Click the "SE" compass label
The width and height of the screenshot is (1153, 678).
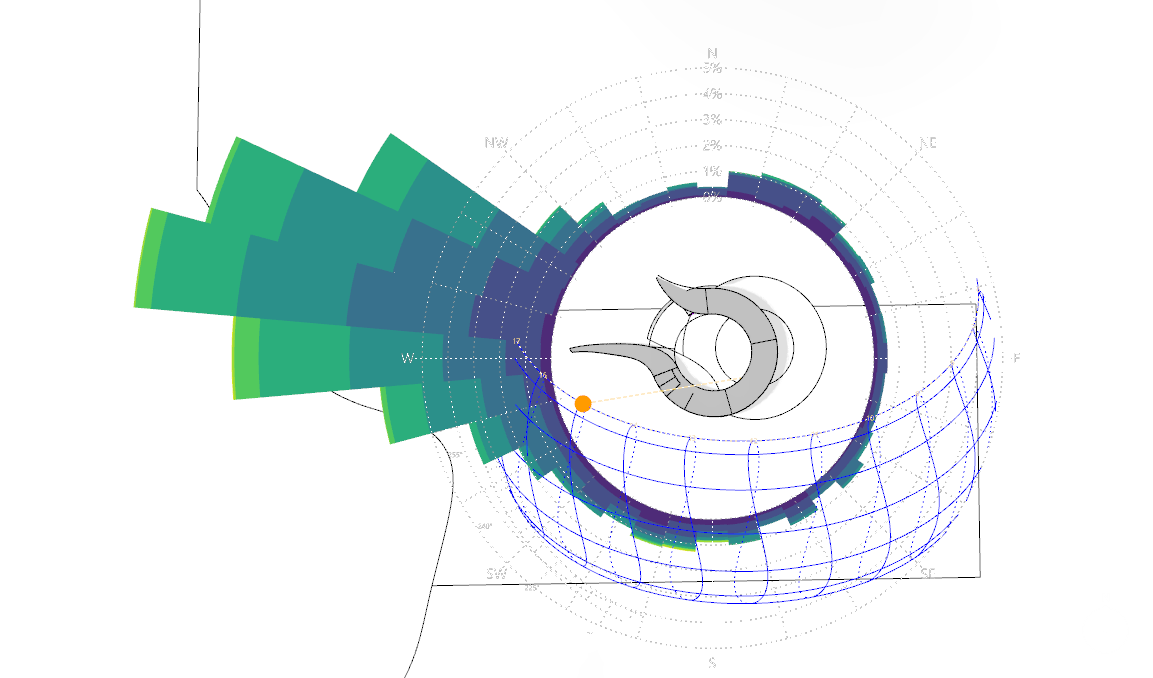point(928,572)
